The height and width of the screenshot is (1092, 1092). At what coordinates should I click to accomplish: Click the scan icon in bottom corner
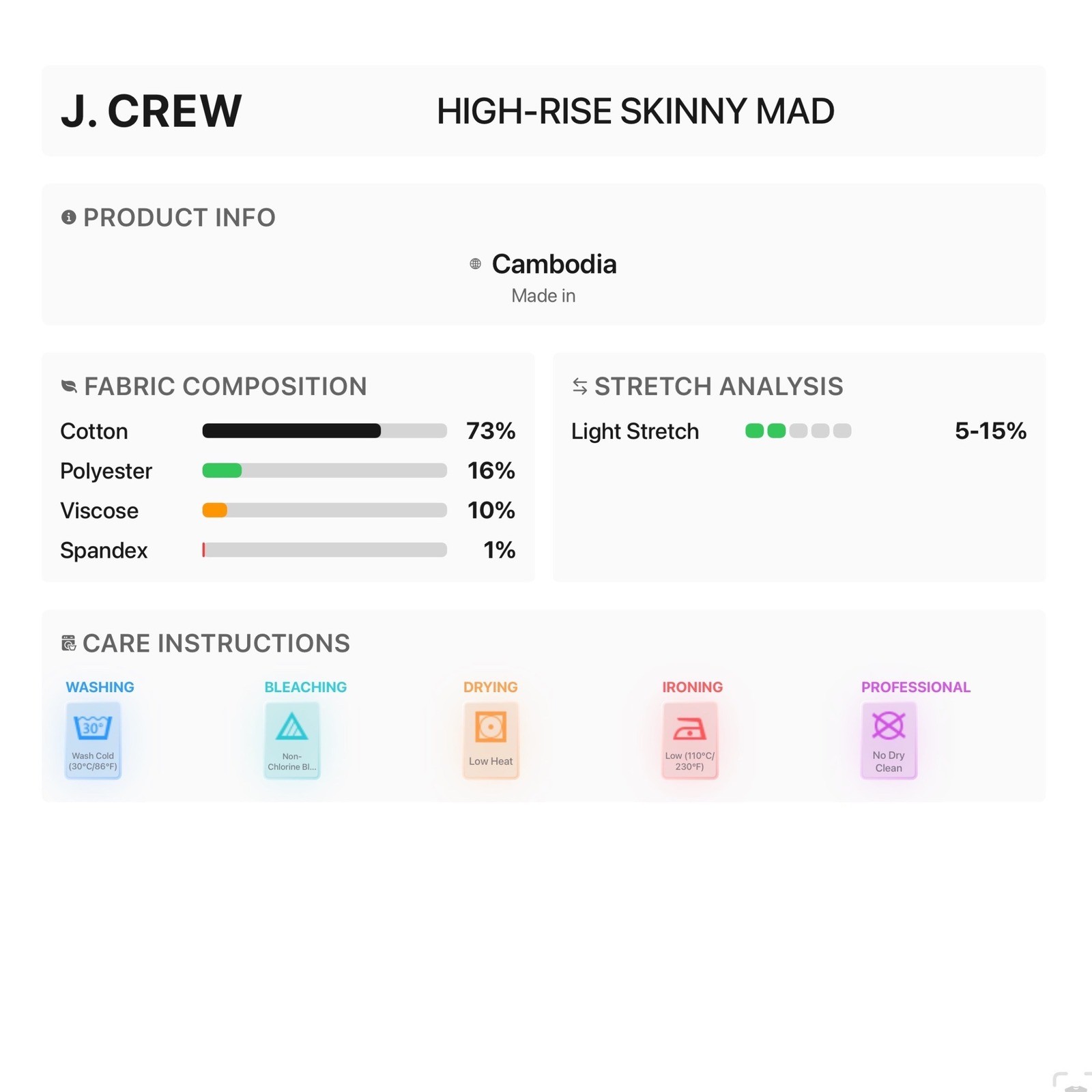pos(1073,1082)
